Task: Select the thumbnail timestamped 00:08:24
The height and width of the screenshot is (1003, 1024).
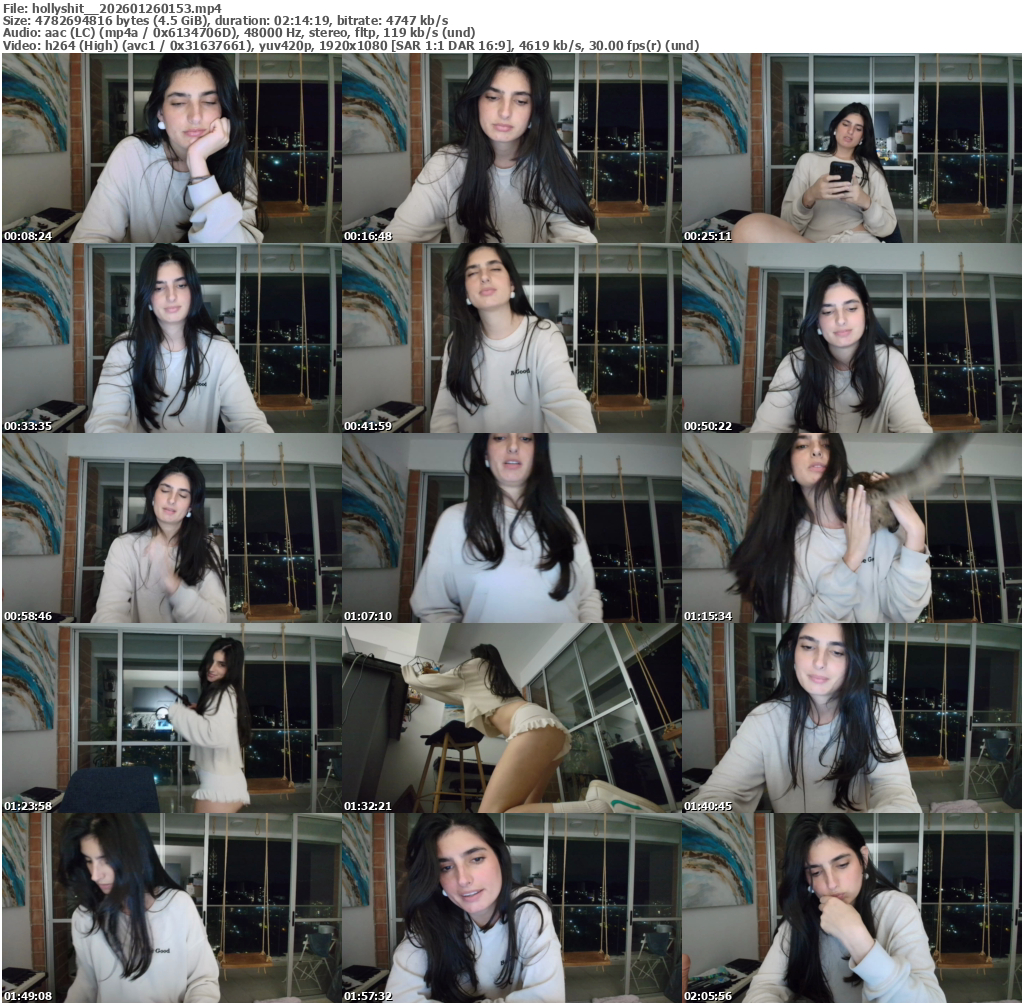Action: (x=171, y=148)
